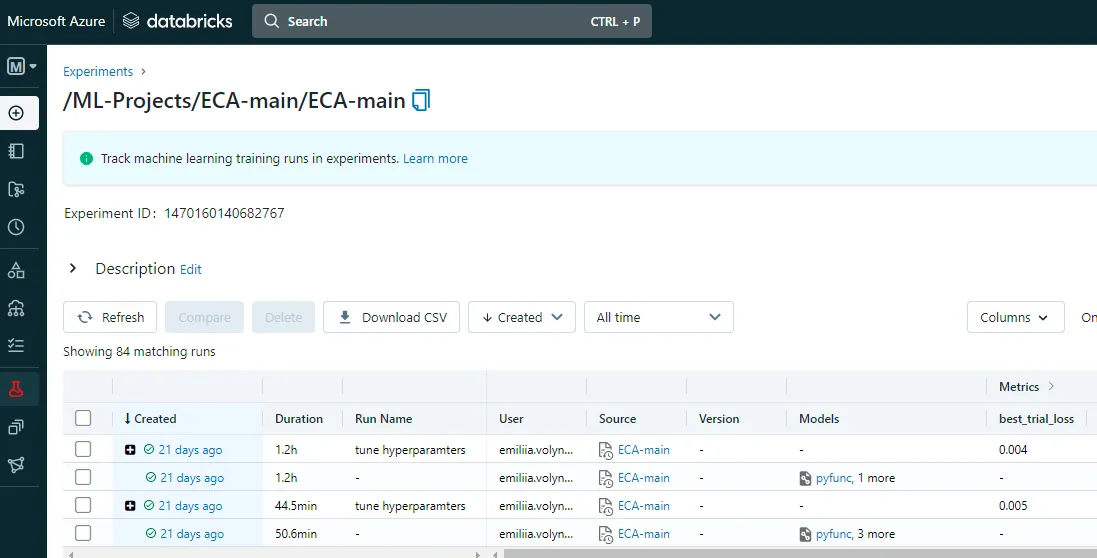Sort by Created column header
The image size is (1097, 558).
pyautogui.click(x=150, y=419)
